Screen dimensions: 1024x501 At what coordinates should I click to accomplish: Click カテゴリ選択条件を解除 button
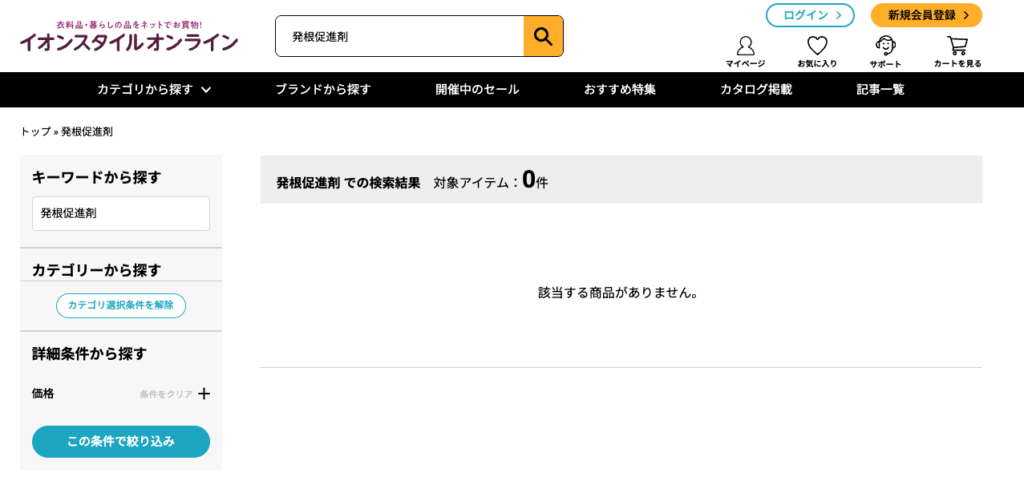(121, 306)
